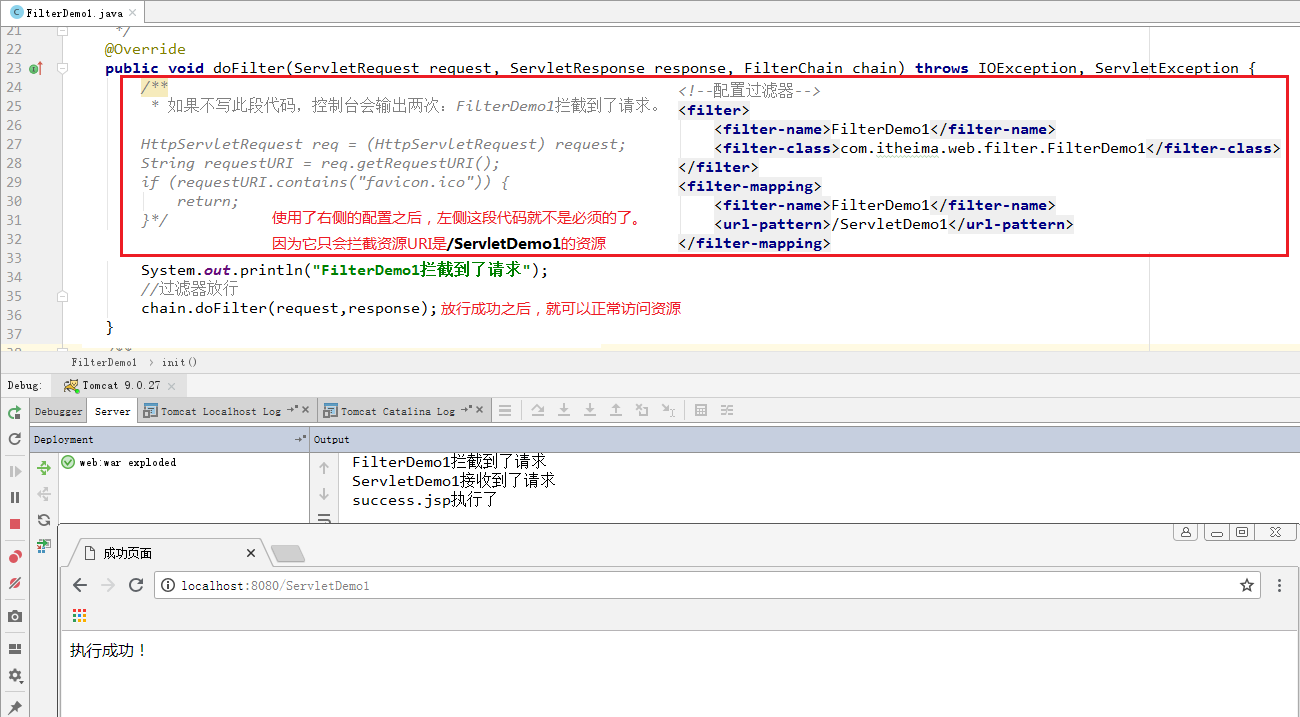
Task: Close the Tomcat Catalina Log tab
Action: pos(479,411)
